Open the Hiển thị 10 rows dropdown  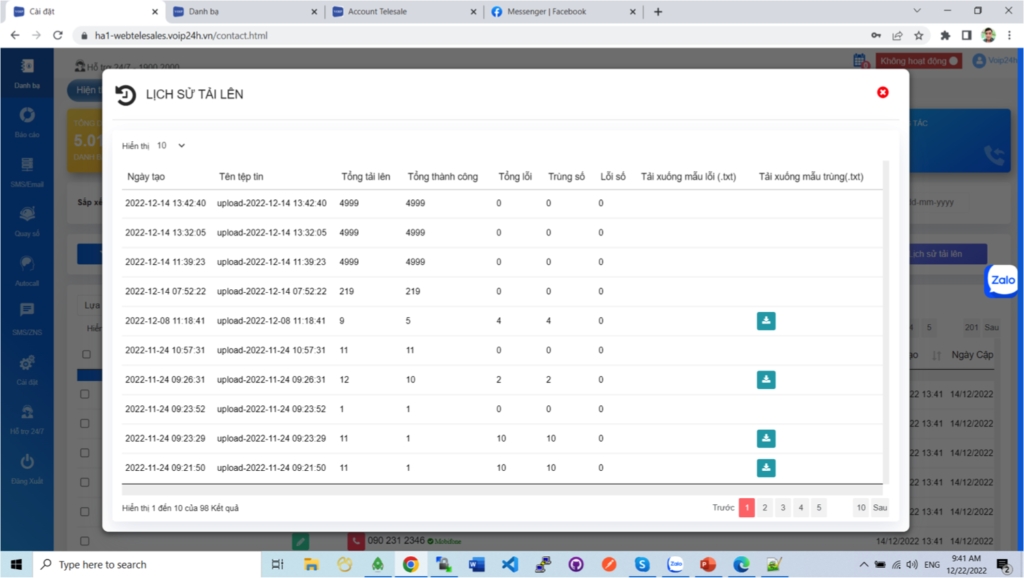(171, 146)
